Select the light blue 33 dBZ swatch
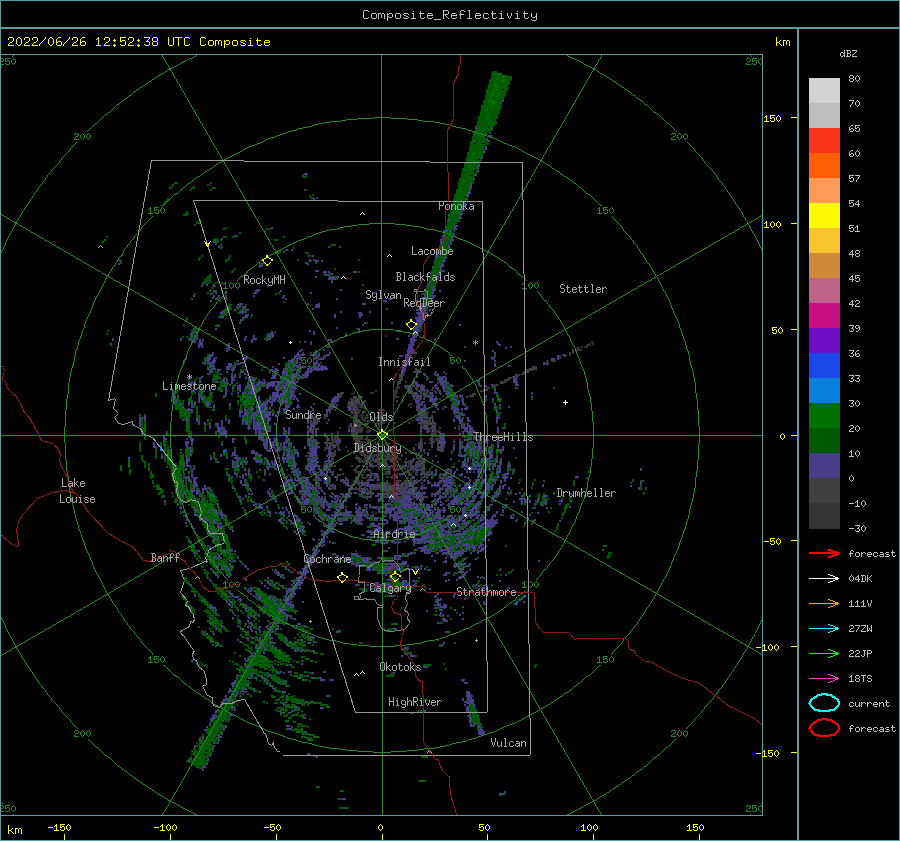The image size is (900, 841). pyautogui.click(x=824, y=390)
